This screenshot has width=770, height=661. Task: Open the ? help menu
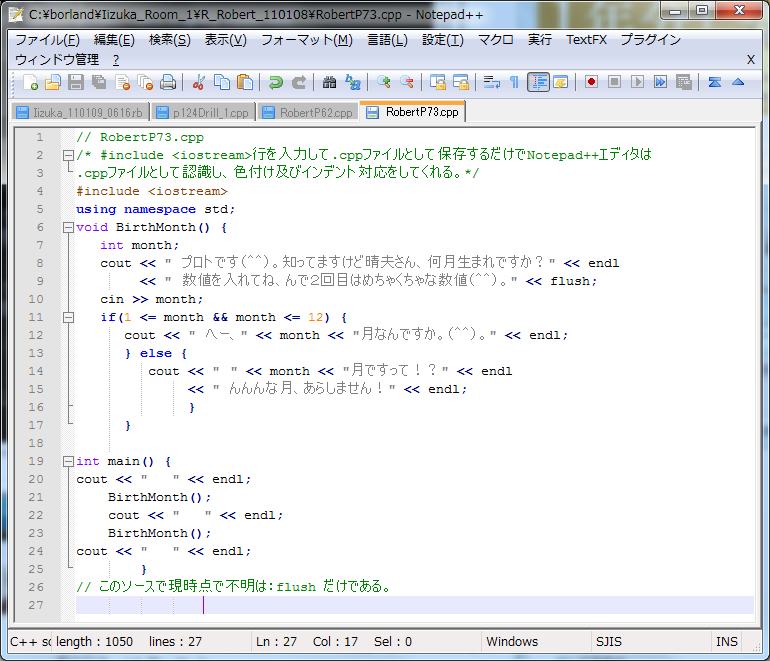116,60
